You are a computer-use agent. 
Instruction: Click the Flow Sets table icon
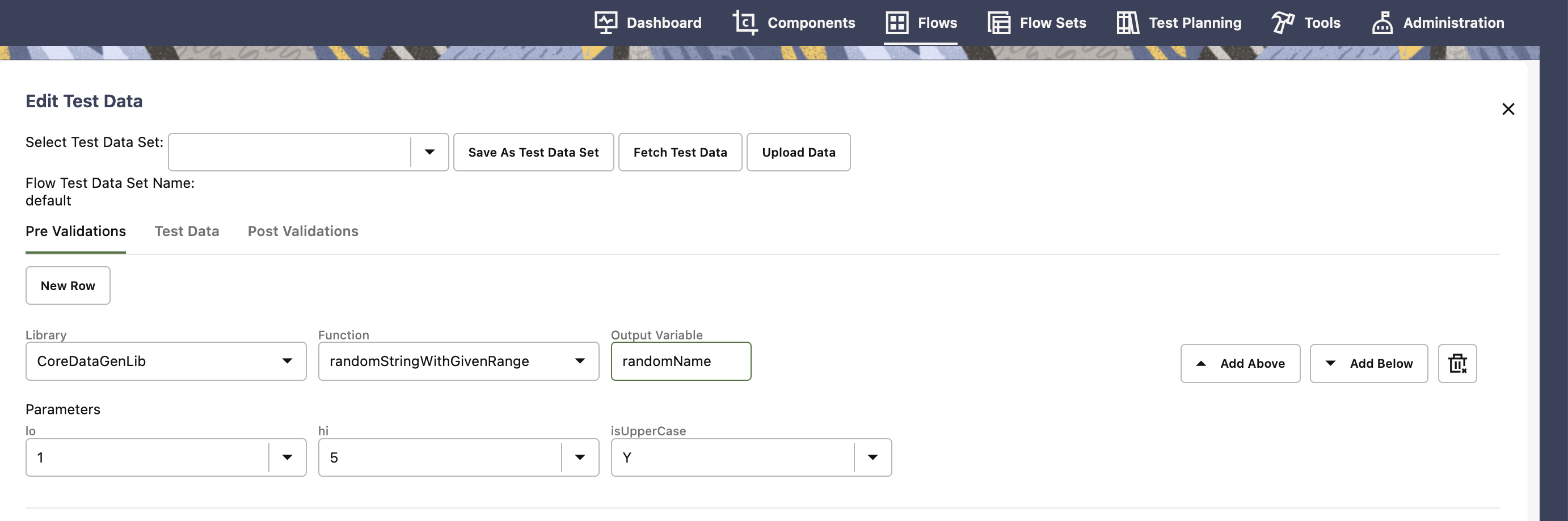[999, 23]
